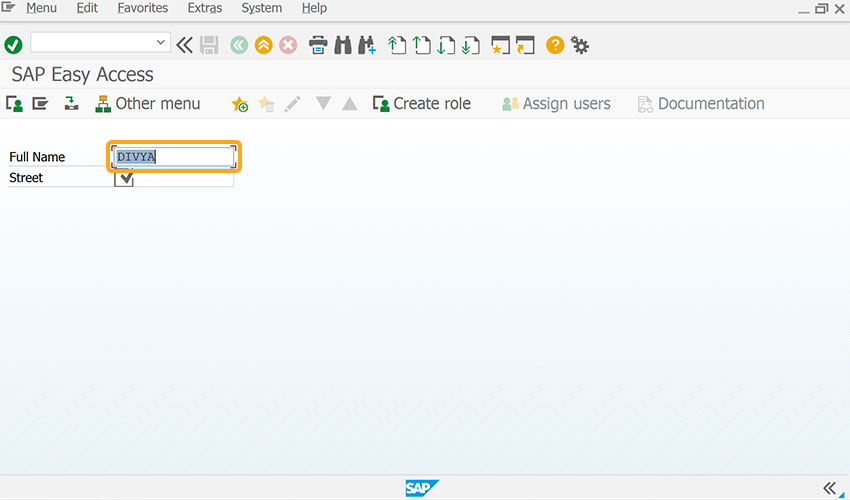Open Customize Local Layout gear icon
Viewport: 850px width, 500px height.
[x=580, y=45]
